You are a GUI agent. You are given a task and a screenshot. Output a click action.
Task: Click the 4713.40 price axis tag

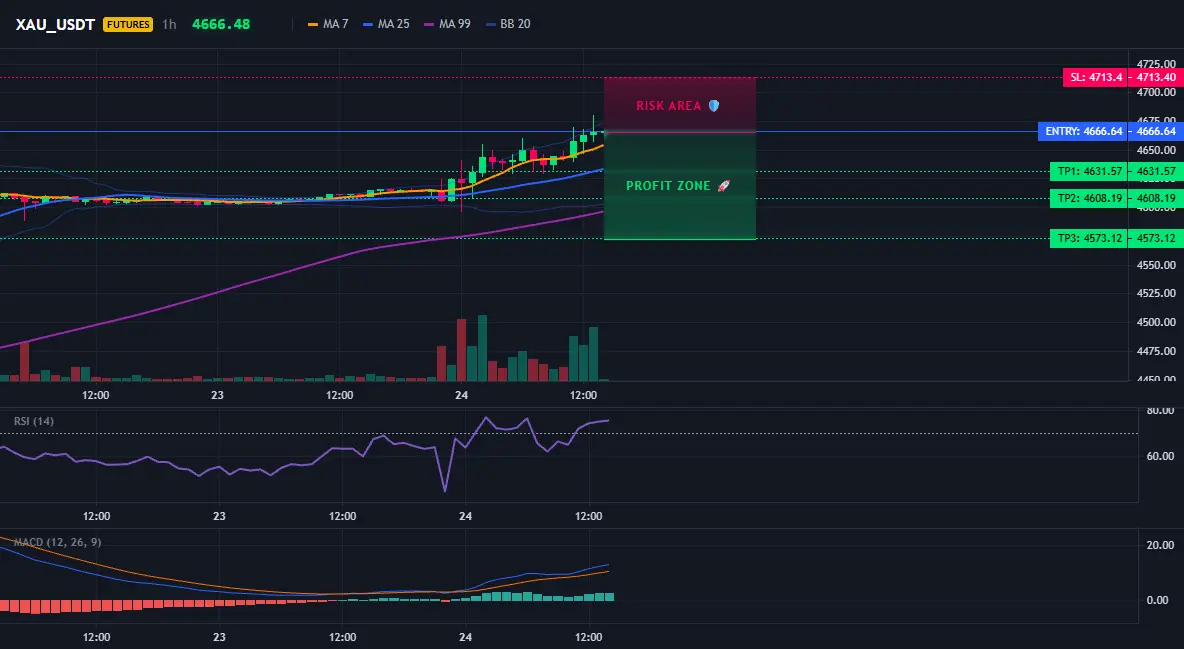click(1156, 77)
